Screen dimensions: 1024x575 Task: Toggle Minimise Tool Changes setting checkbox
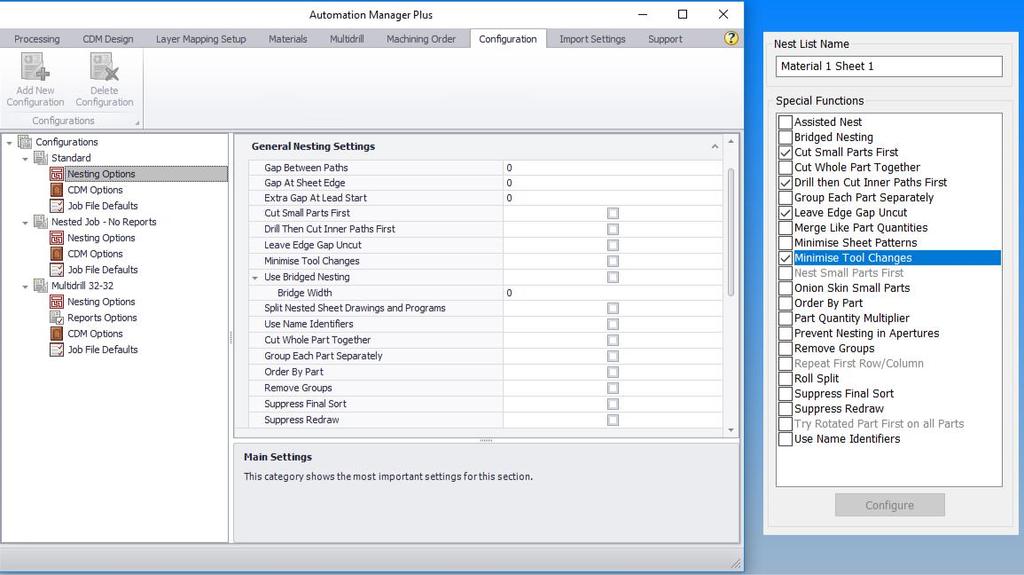(x=613, y=261)
